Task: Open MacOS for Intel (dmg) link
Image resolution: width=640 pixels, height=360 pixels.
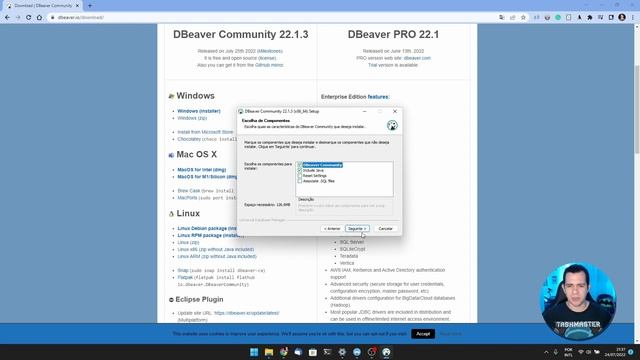Action: coord(202,170)
